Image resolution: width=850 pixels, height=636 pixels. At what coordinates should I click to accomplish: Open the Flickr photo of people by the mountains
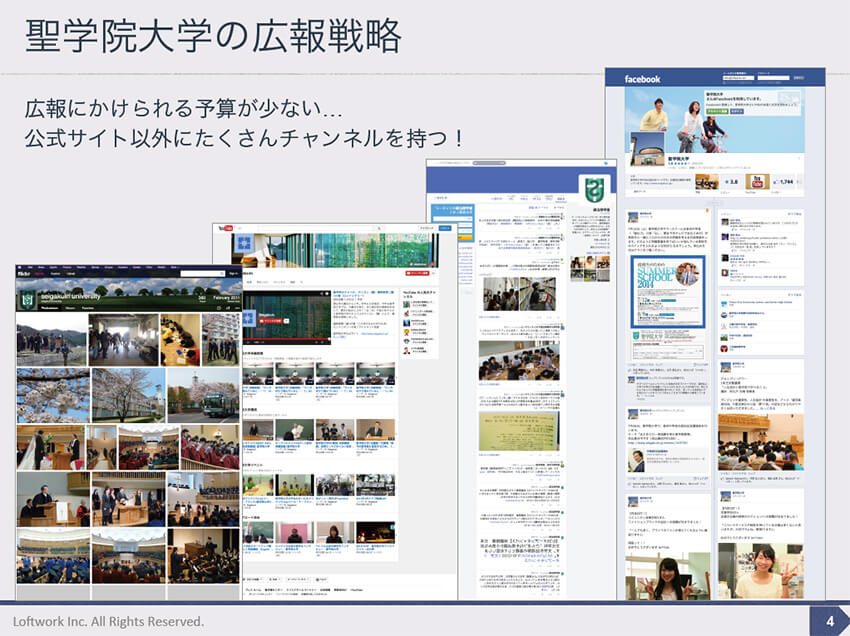click(51, 339)
